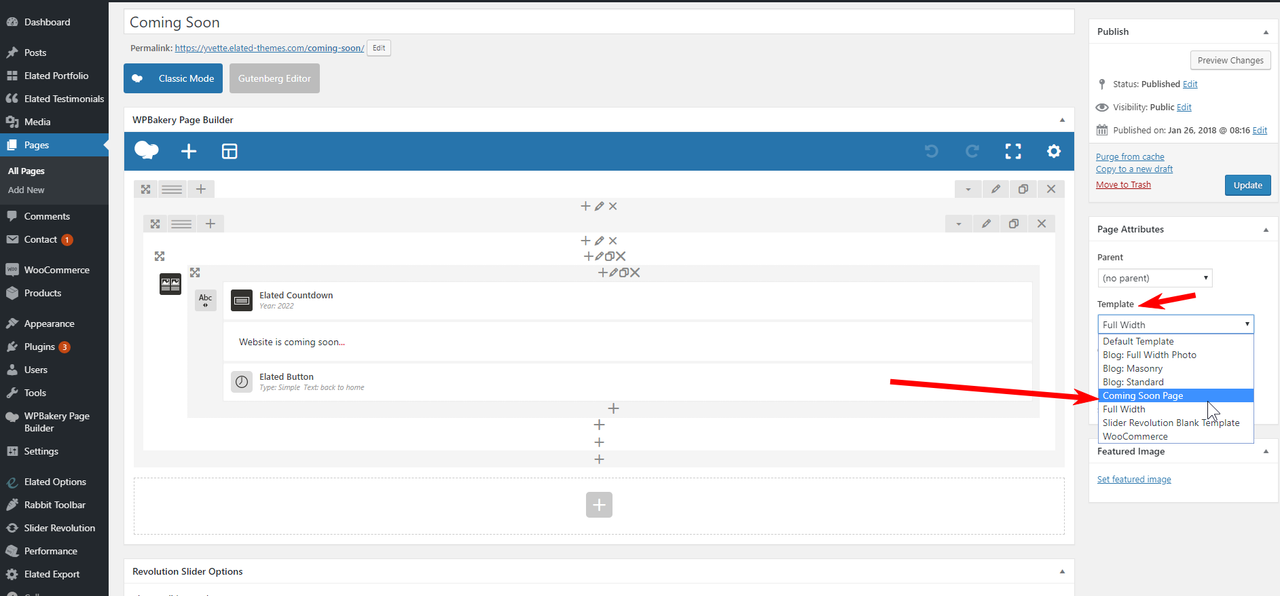Toggle nested inner row collapse arrow
Viewport: 1280px width, 596px height.
[958, 224]
